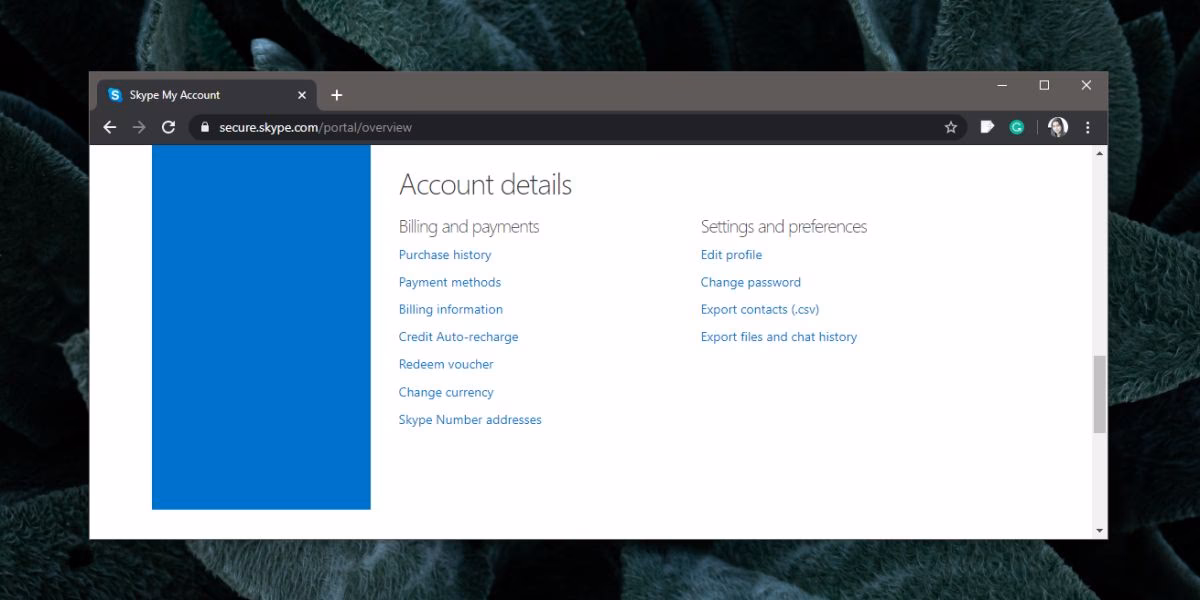
Task: Open Purchase history
Action: coord(444,255)
